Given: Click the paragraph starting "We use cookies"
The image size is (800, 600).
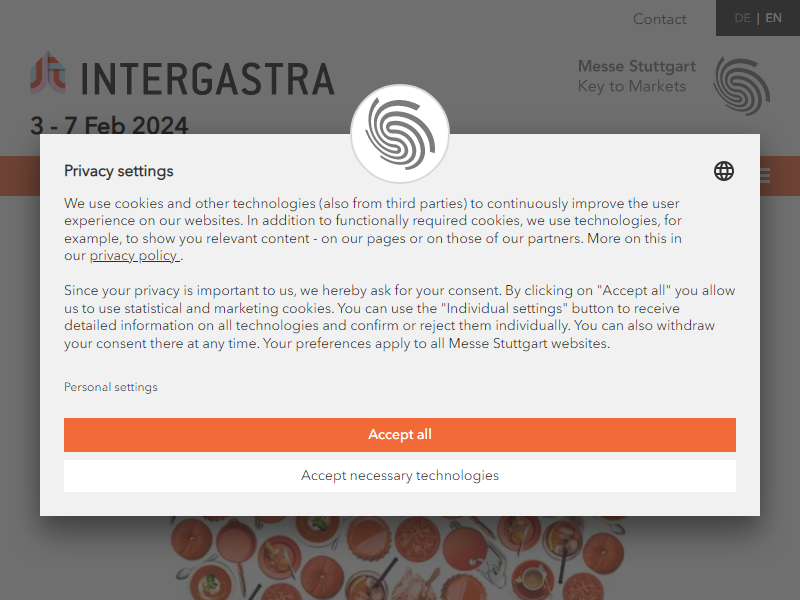Looking at the screenshot, I should pos(373,230).
